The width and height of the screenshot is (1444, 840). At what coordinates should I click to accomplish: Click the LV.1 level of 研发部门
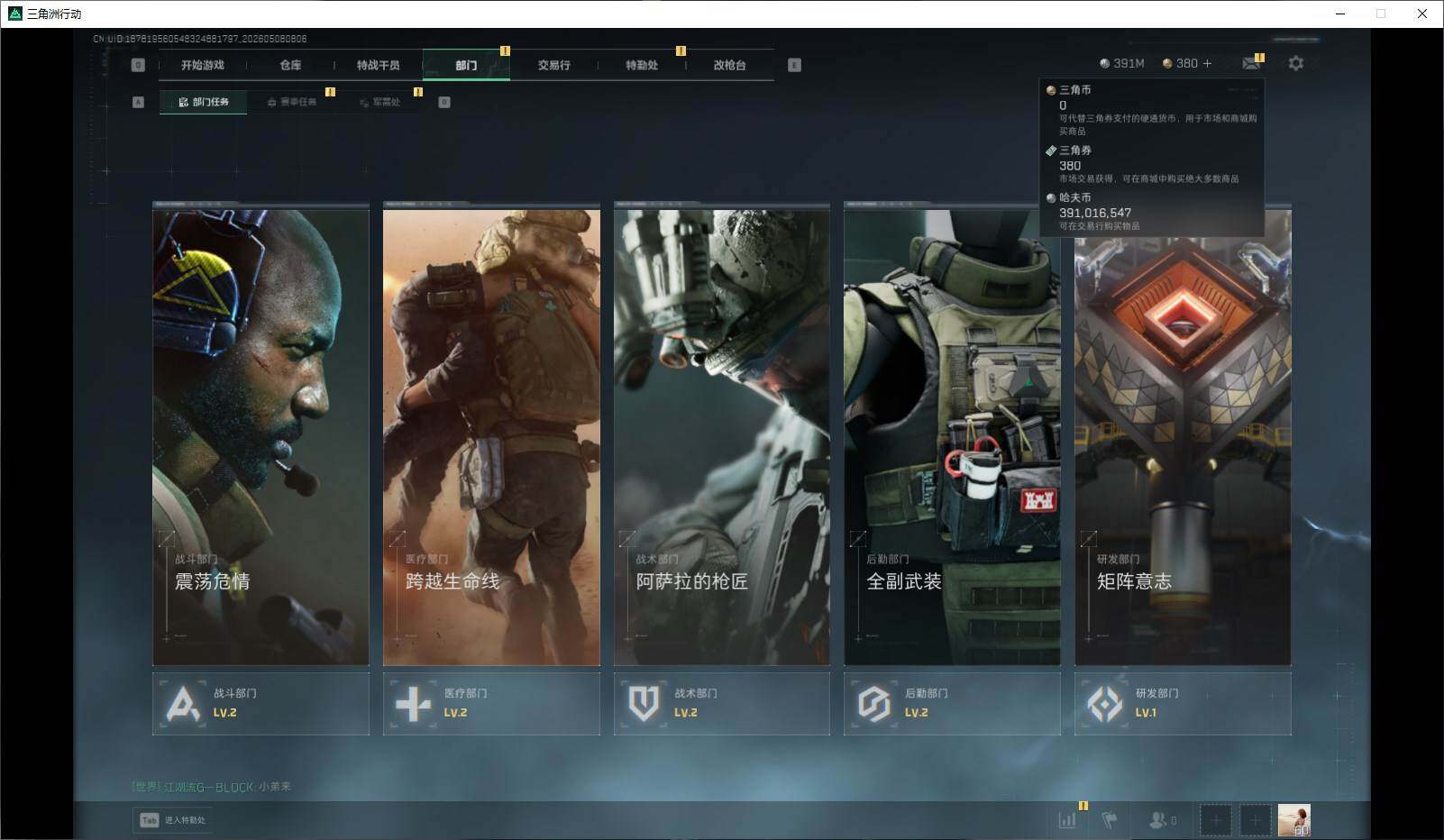pyautogui.click(x=1146, y=713)
